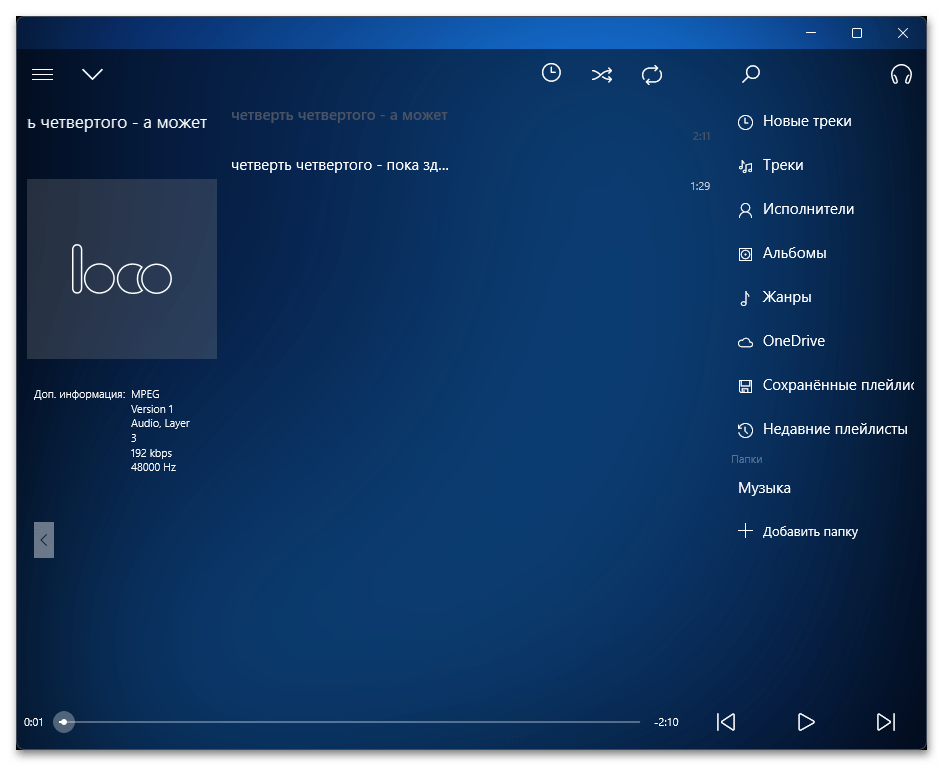Click Добавить папку button

point(809,532)
